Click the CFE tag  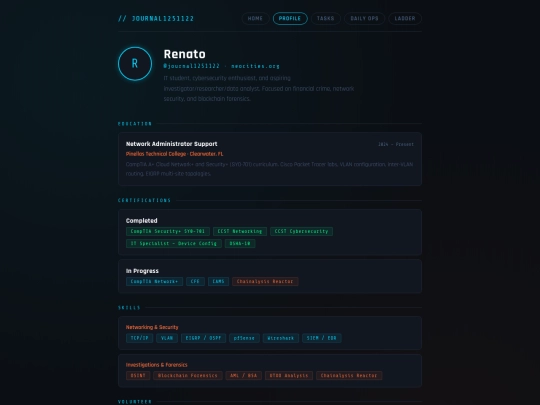click(195, 281)
